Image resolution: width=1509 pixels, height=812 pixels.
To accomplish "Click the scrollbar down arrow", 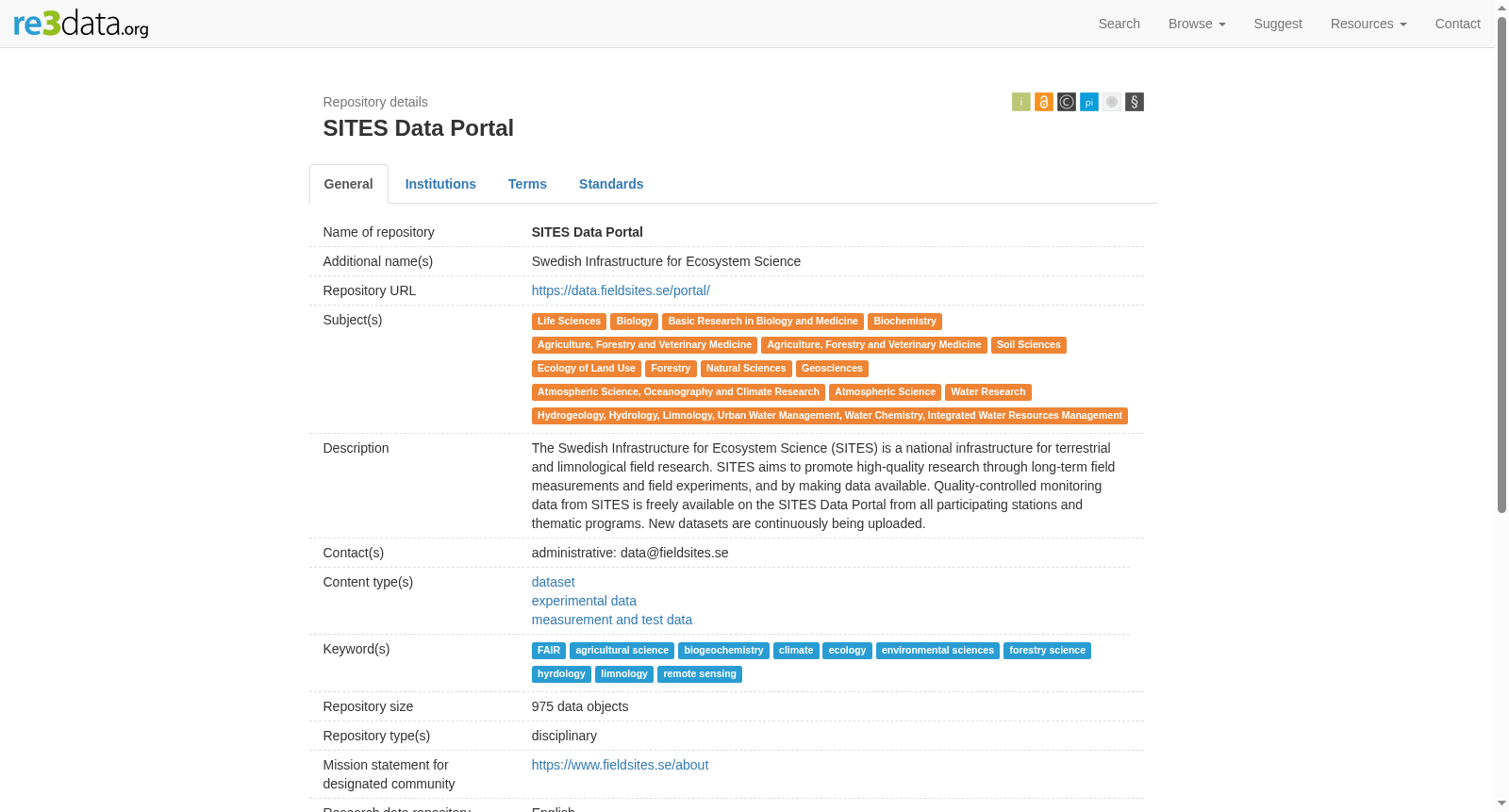I will [x=1502, y=804].
